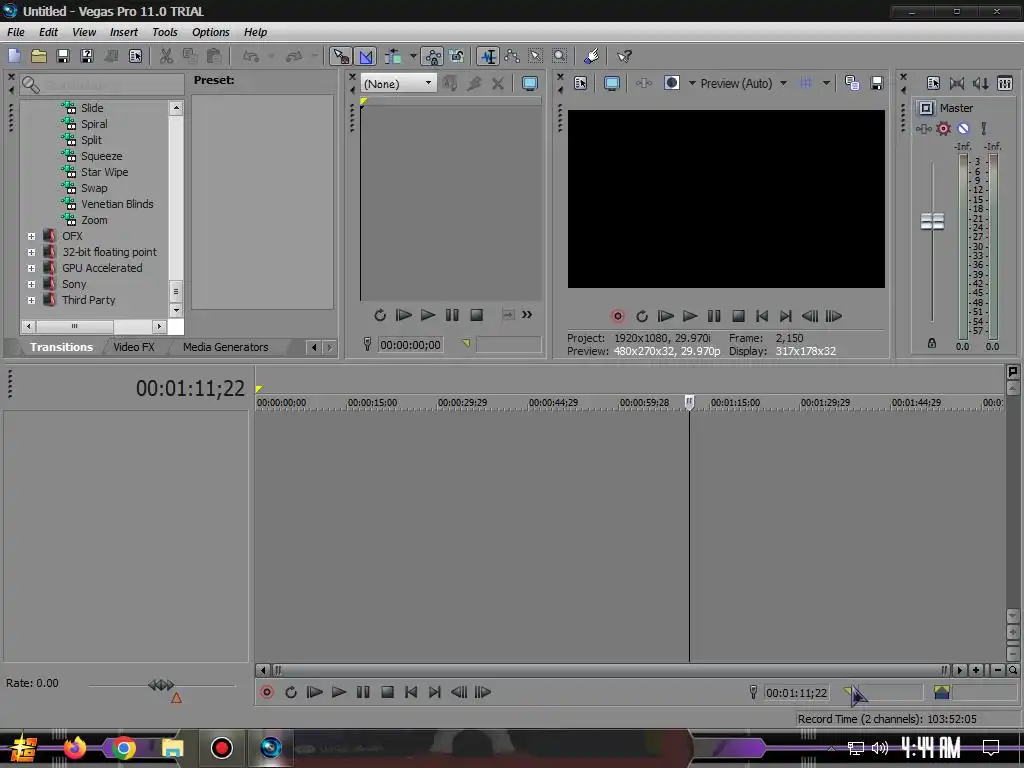Click the preview Record button

(617, 316)
